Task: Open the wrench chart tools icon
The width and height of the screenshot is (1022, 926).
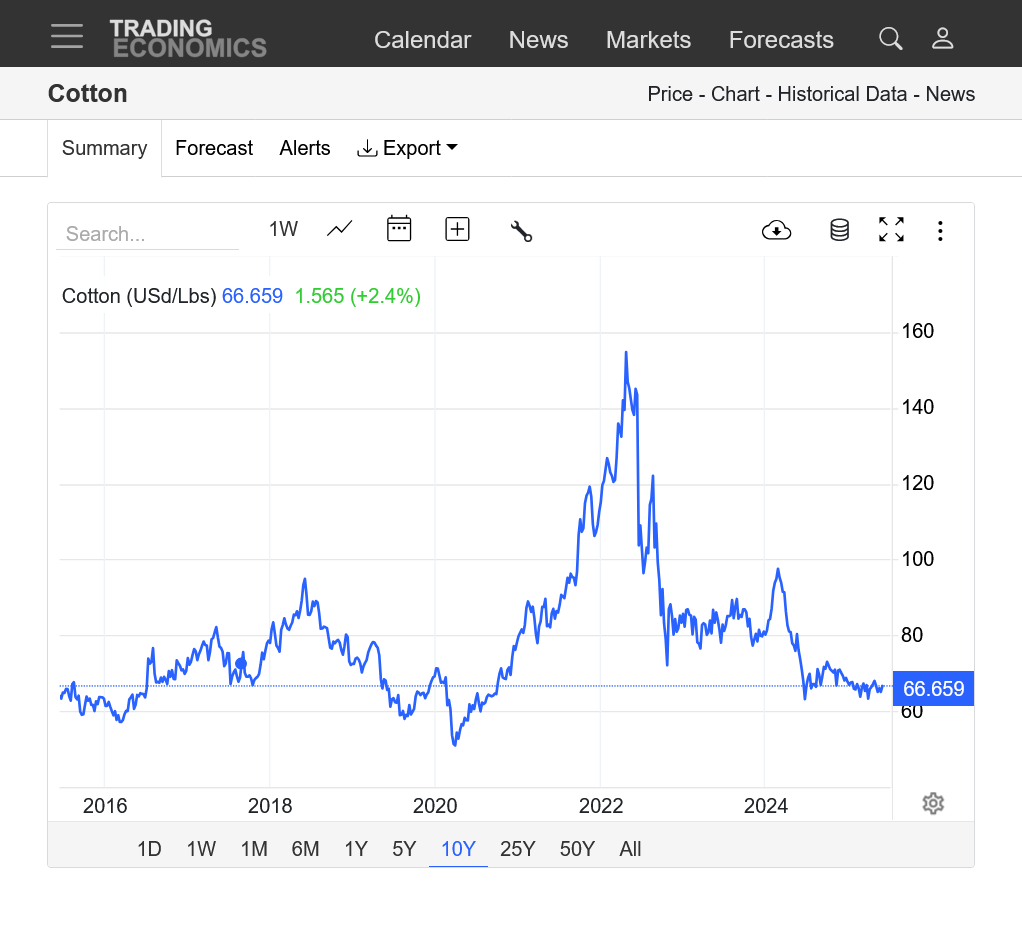Action: tap(521, 231)
